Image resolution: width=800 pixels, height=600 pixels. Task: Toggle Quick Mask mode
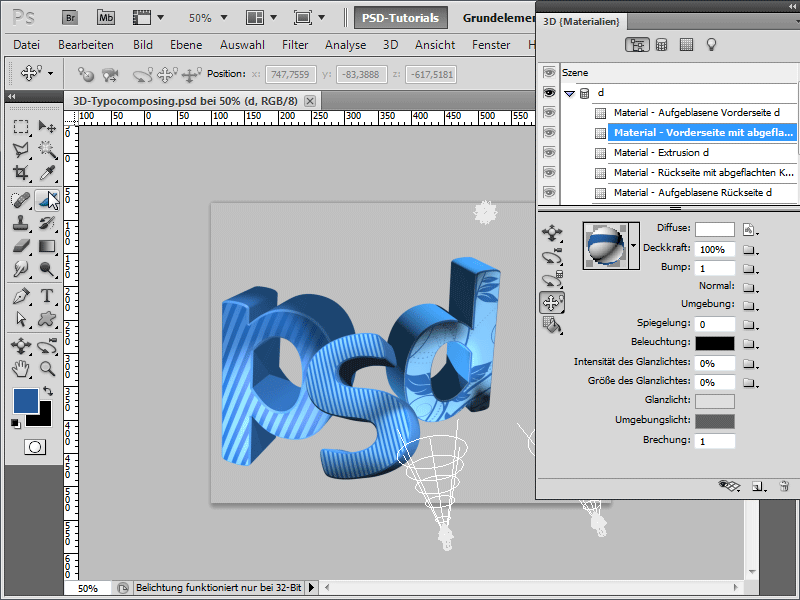(35, 447)
